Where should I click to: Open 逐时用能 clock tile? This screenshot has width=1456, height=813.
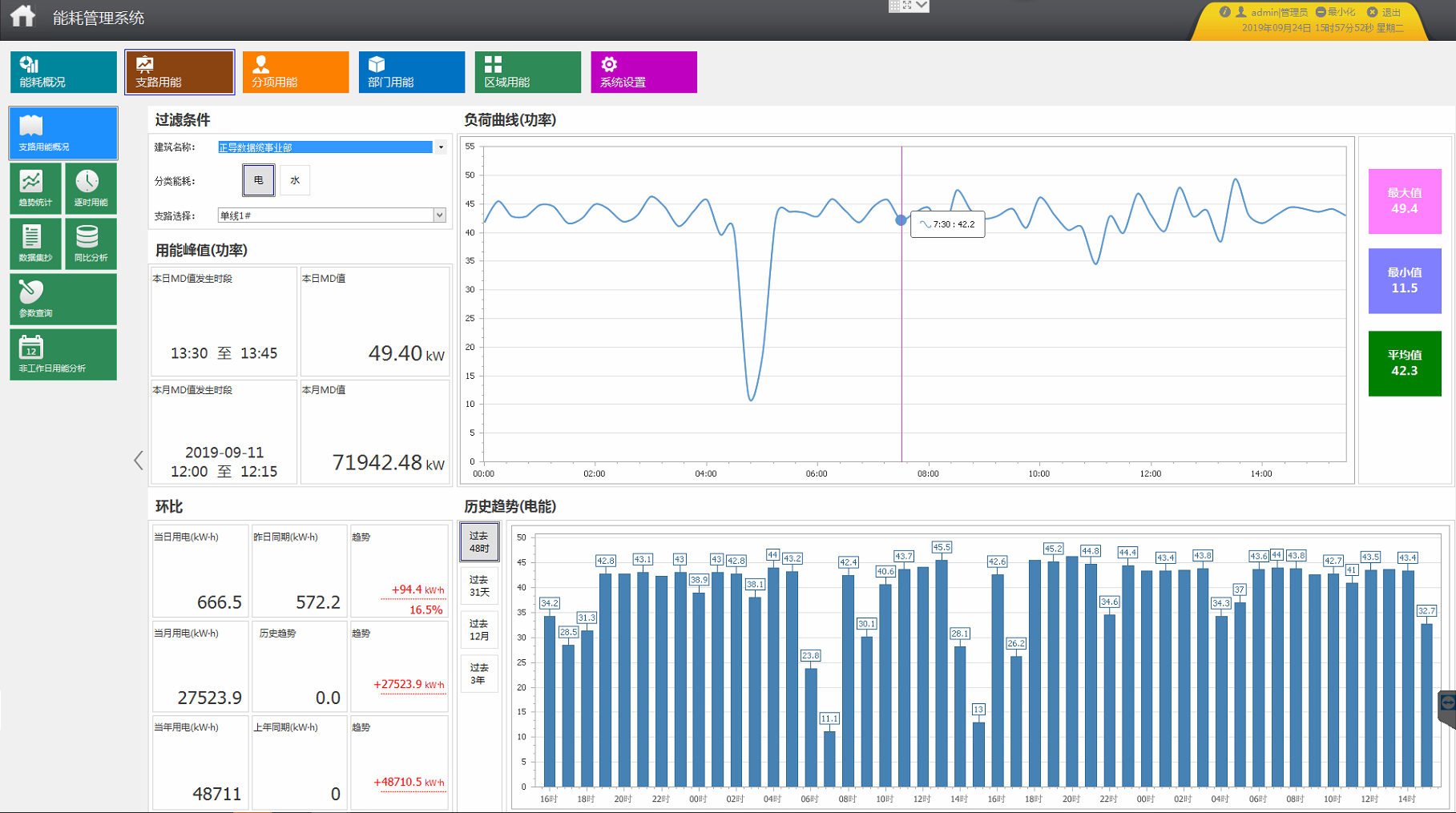pyautogui.click(x=91, y=188)
